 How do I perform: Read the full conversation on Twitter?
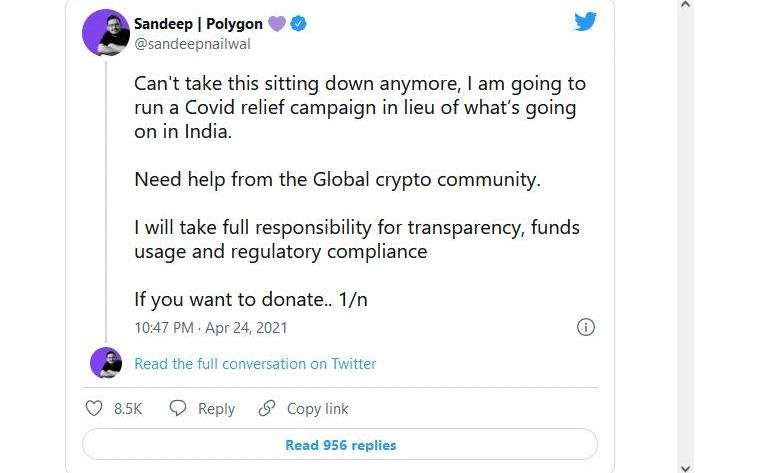point(255,364)
